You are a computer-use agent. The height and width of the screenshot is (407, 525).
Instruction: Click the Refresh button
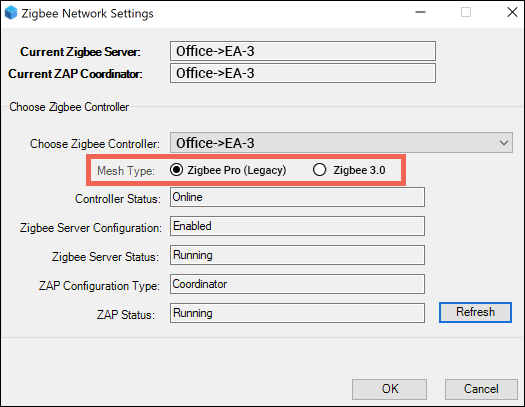point(475,312)
